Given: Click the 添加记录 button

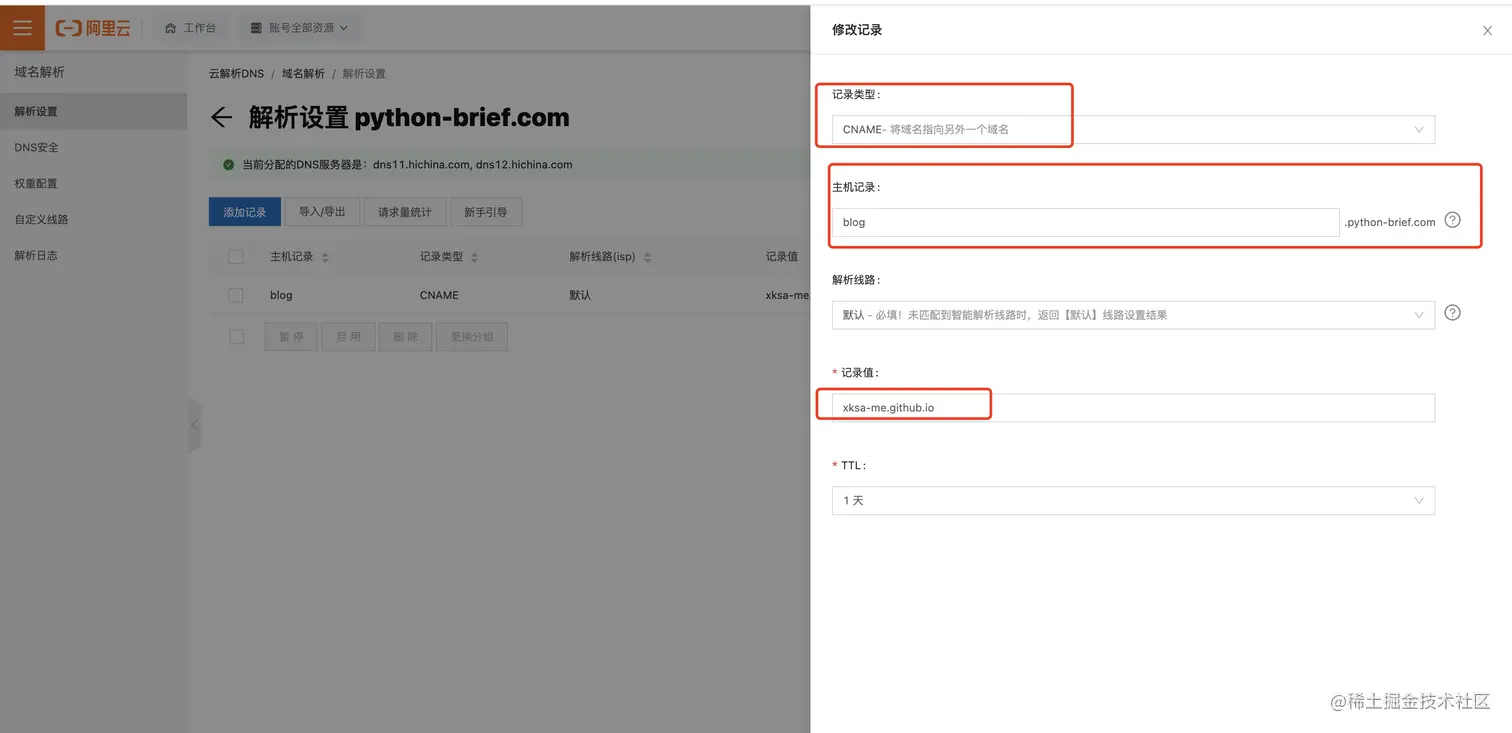Looking at the screenshot, I should (x=245, y=212).
